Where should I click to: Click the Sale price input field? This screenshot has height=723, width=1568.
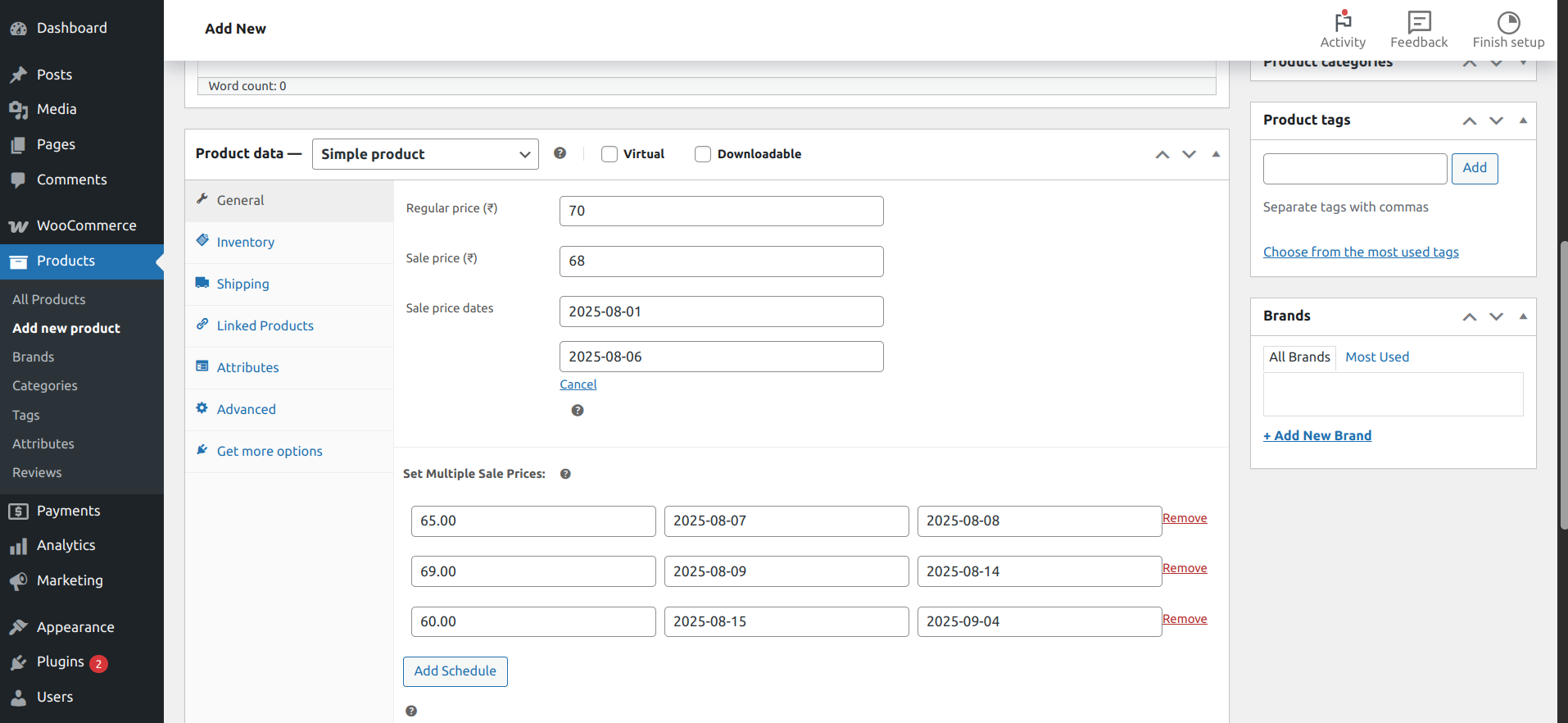click(722, 261)
